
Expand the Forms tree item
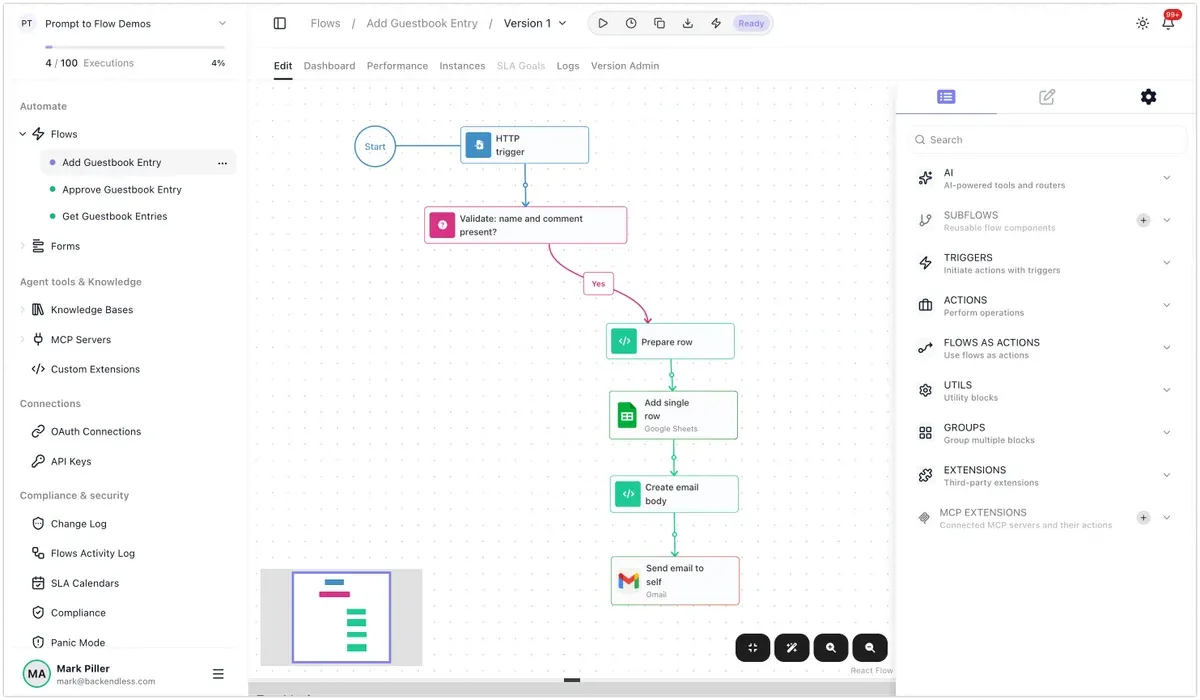coord(23,246)
